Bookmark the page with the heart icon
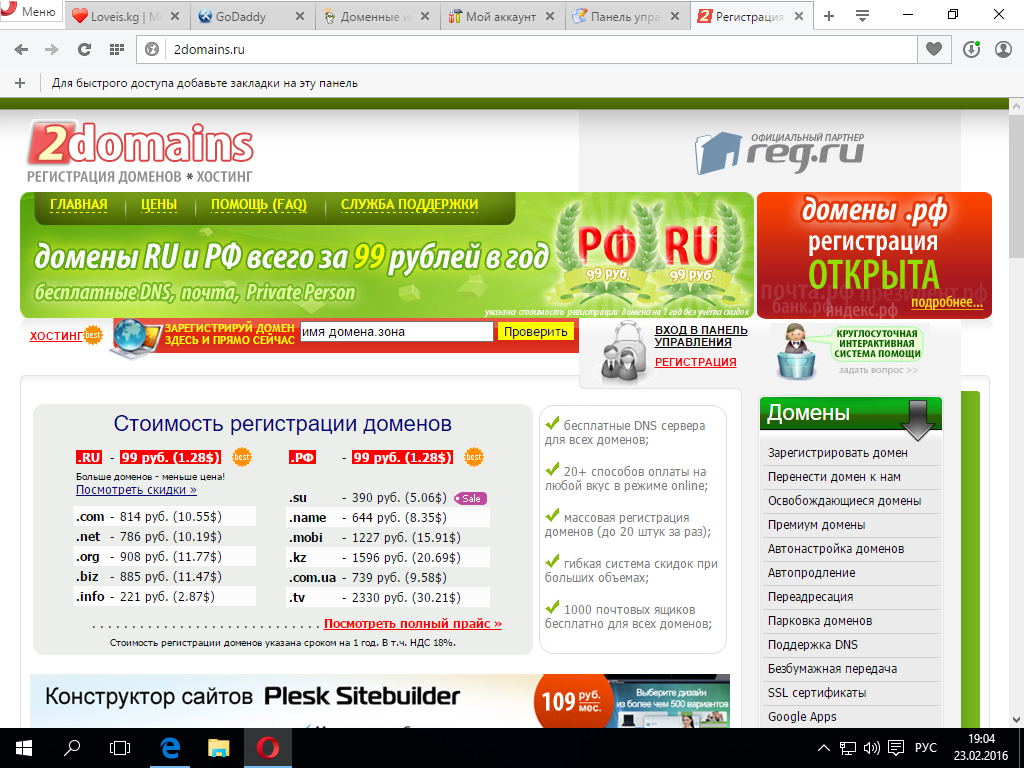The width and height of the screenshot is (1024, 768). pyautogui.click(x=934, y=49)
